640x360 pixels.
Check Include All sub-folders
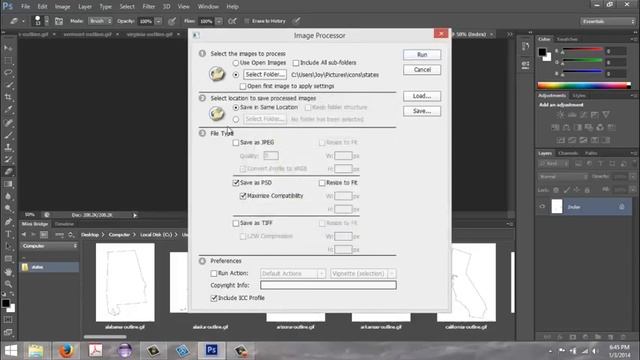point(296,63)
